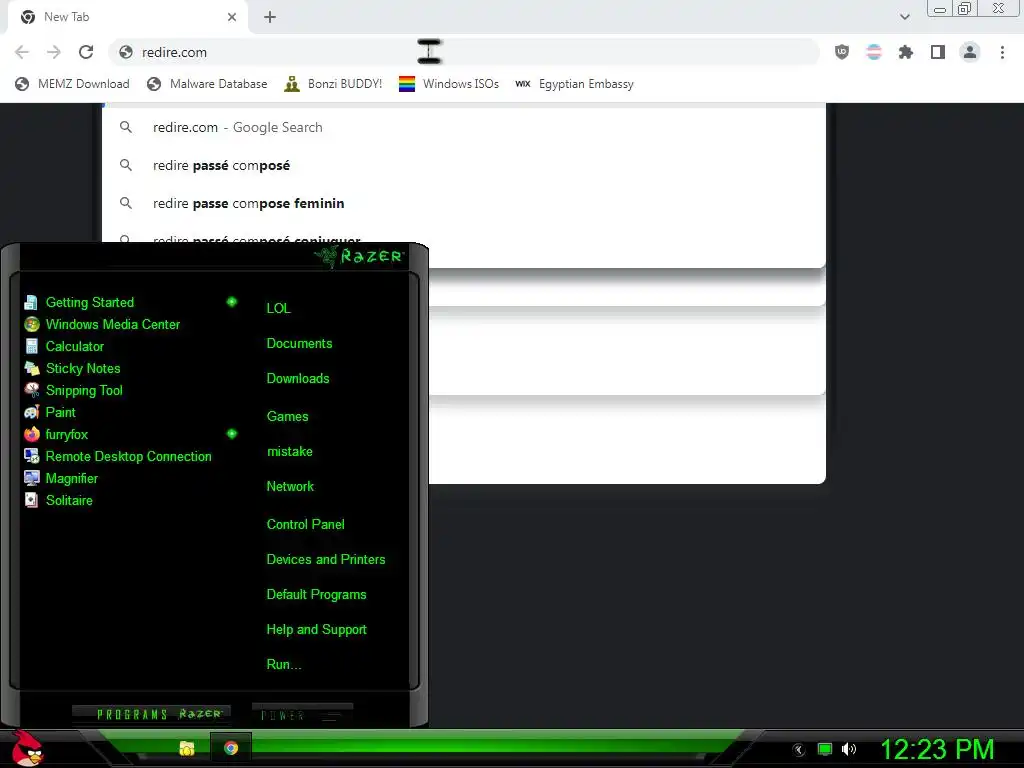Open the mistake entry in Start menu
Screen dimensions: 1024x768
(x=289, y=452)
